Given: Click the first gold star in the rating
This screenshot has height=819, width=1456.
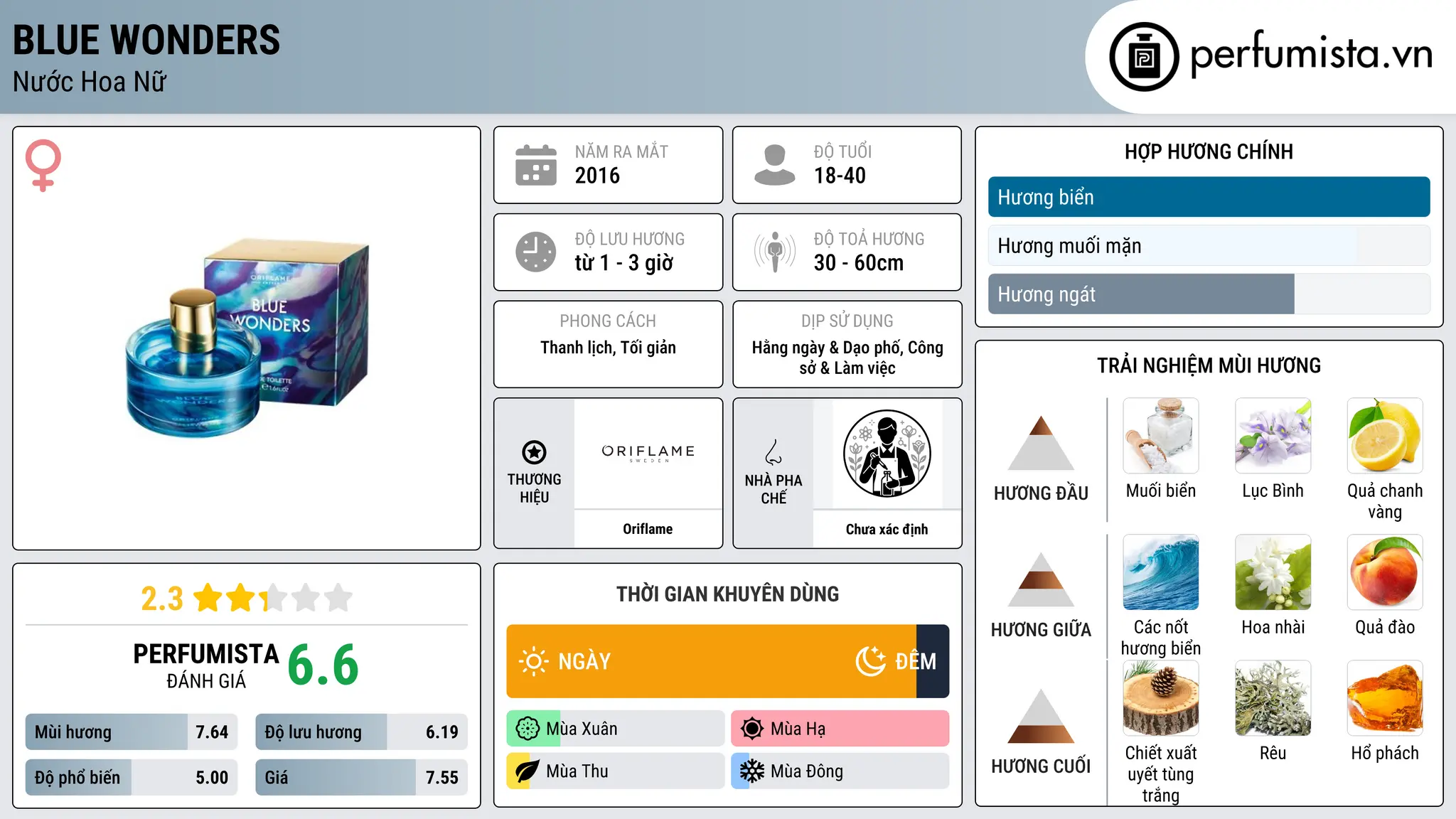Looking at the screenshot, I should 208,598.
